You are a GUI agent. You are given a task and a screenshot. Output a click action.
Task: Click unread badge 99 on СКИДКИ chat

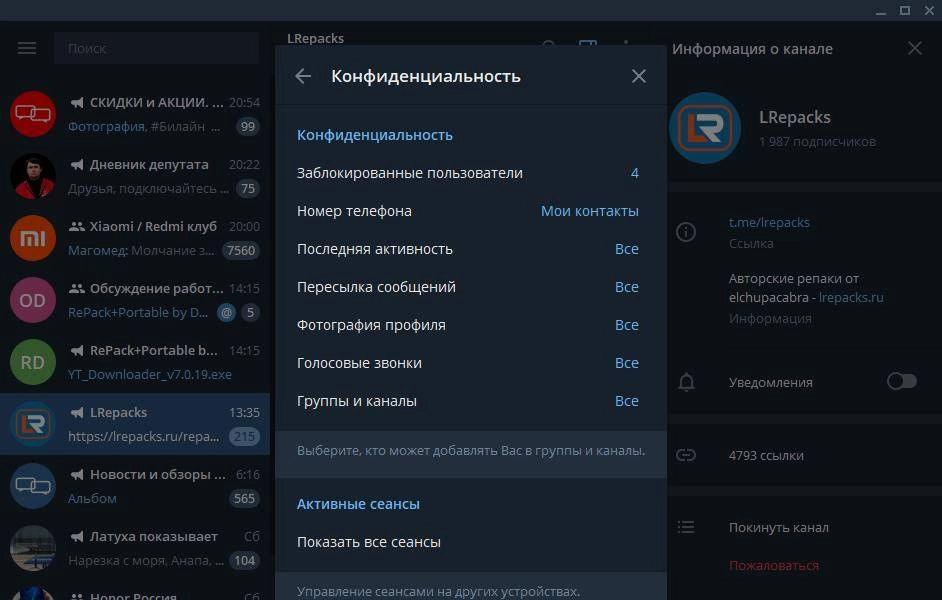(248, 127)
